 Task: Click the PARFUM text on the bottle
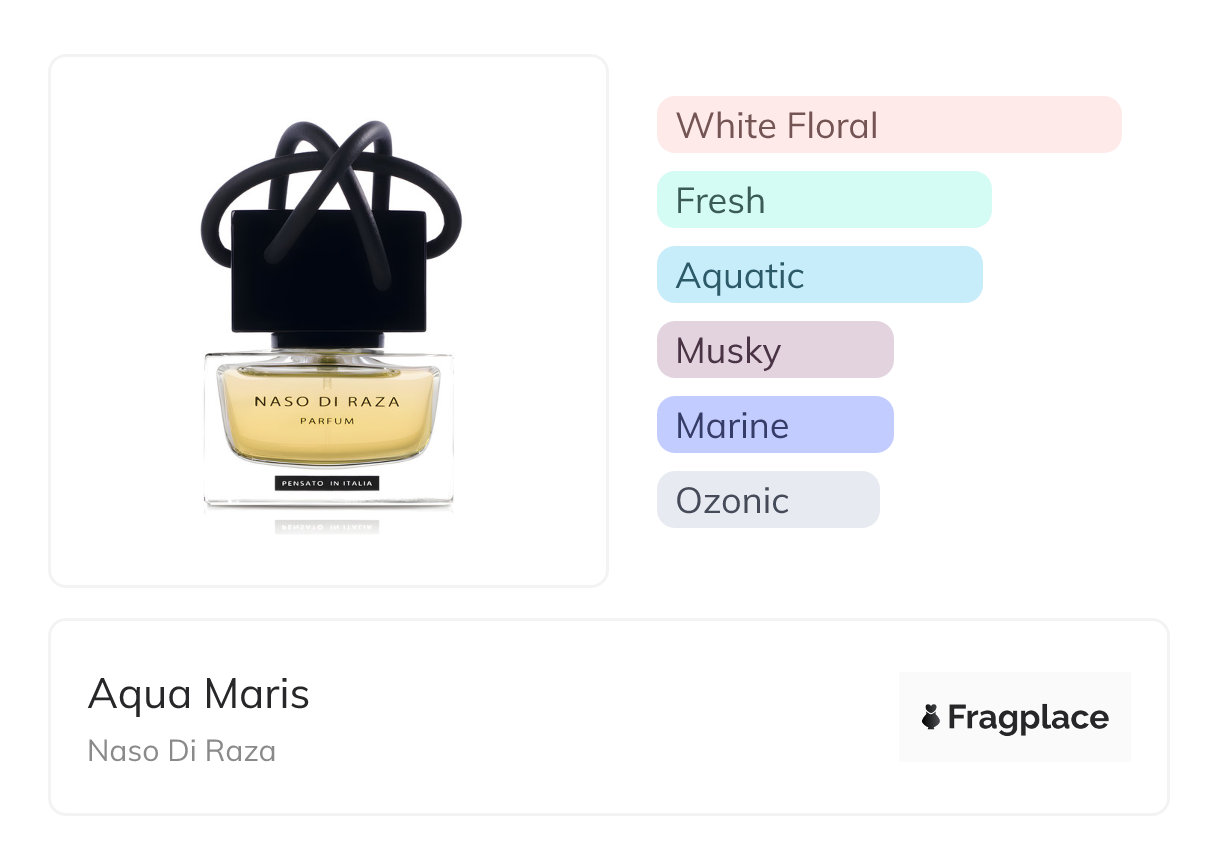click(327, 422)
